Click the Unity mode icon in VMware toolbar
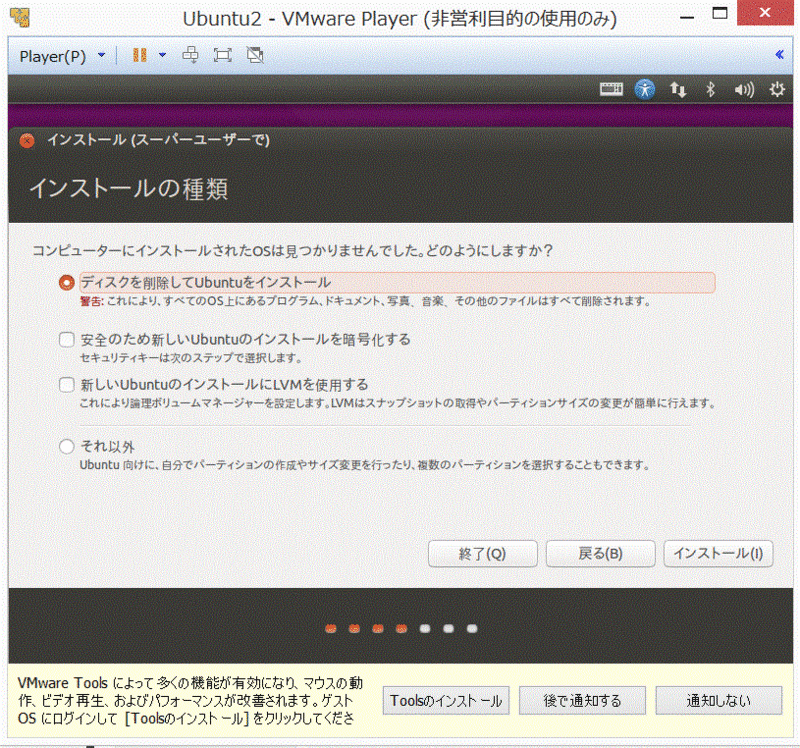Screen dimensions: 800x748 [255, 55]
